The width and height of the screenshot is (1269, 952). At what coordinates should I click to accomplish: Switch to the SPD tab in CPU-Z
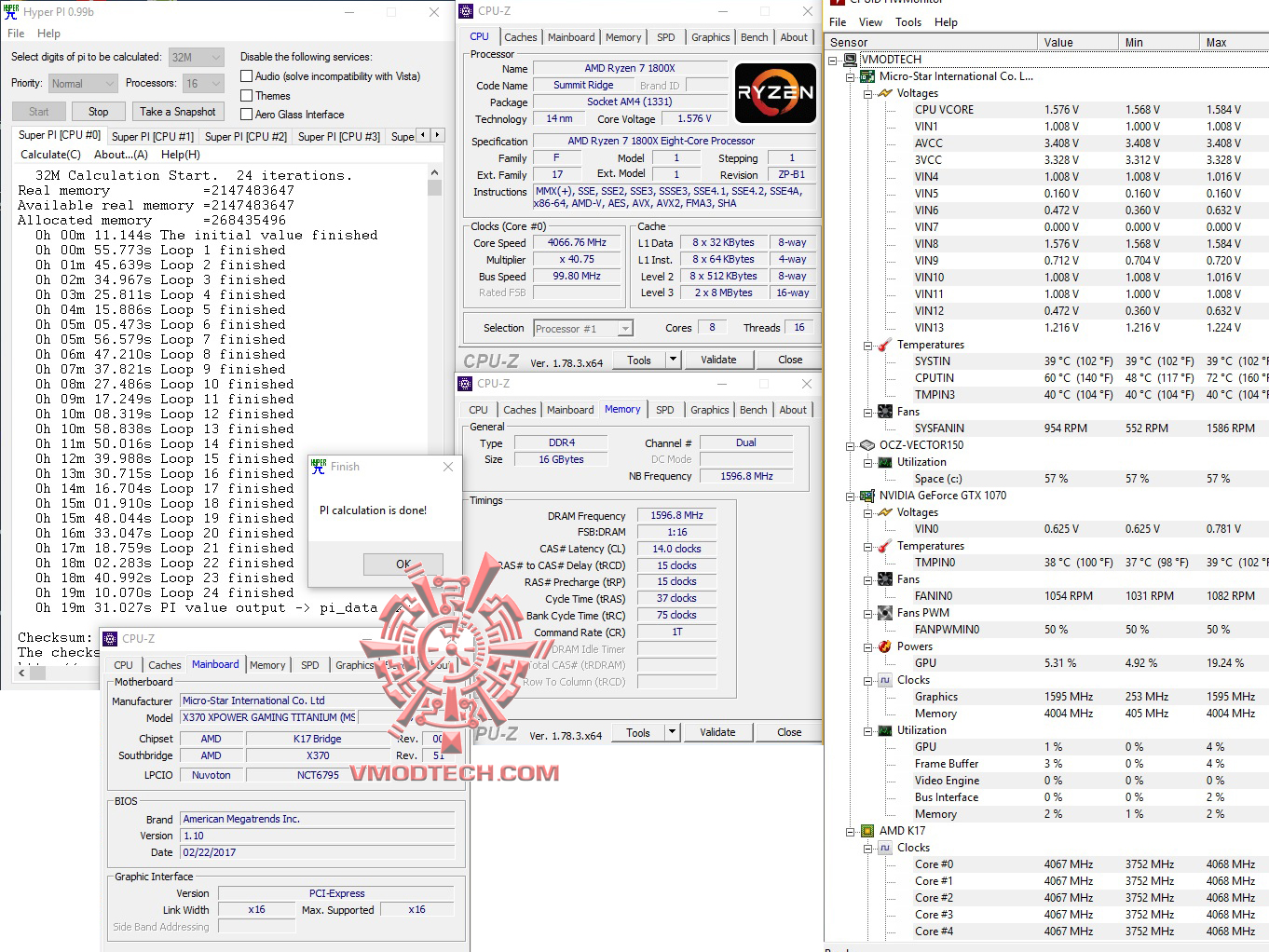tap(666, 36)
